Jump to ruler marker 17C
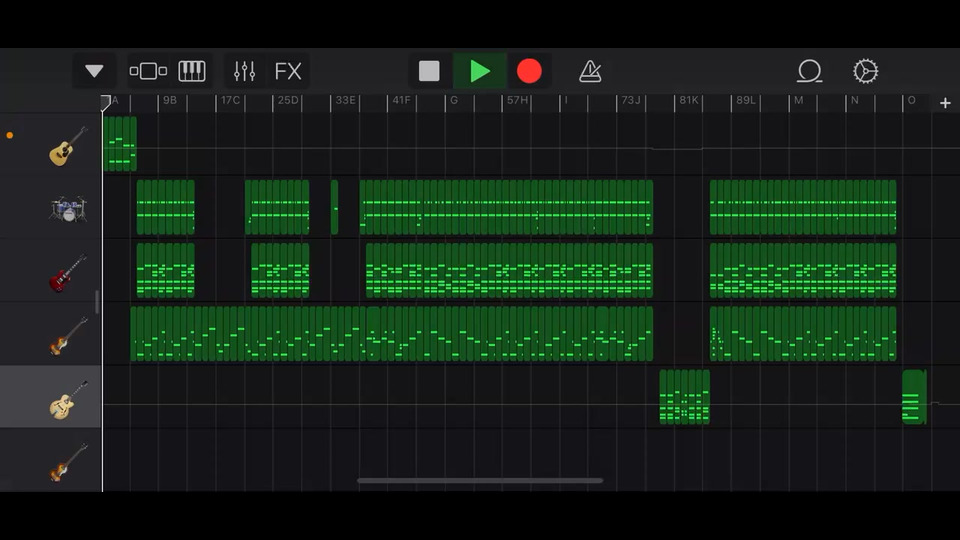Screen dimensions: 960x540 [x=230, y=100]
